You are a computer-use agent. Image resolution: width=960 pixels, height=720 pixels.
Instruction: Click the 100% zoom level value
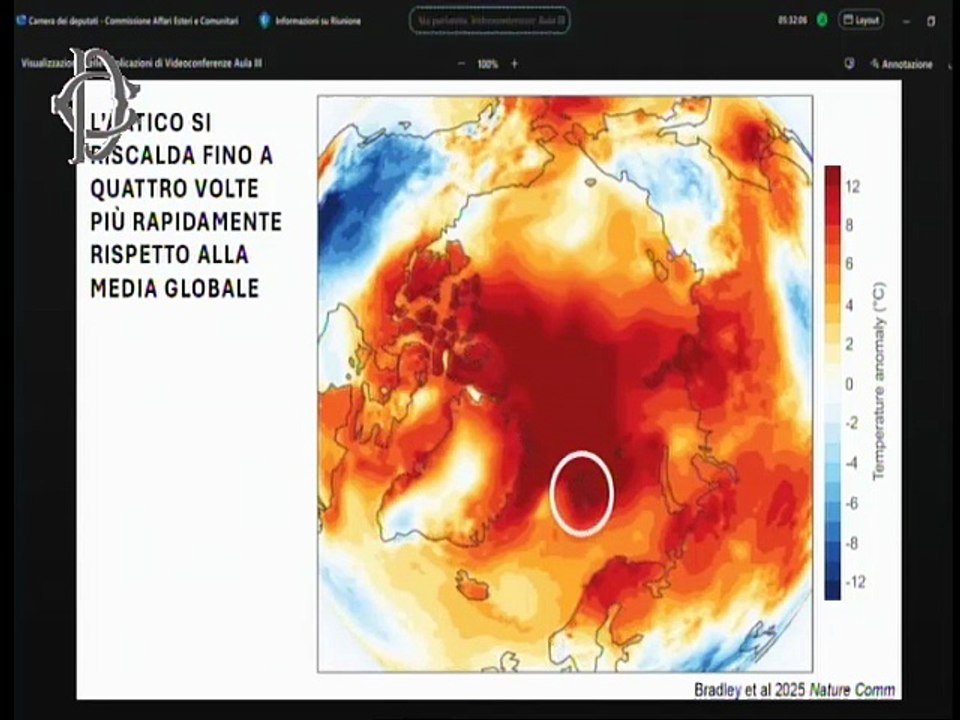[488, 64]
